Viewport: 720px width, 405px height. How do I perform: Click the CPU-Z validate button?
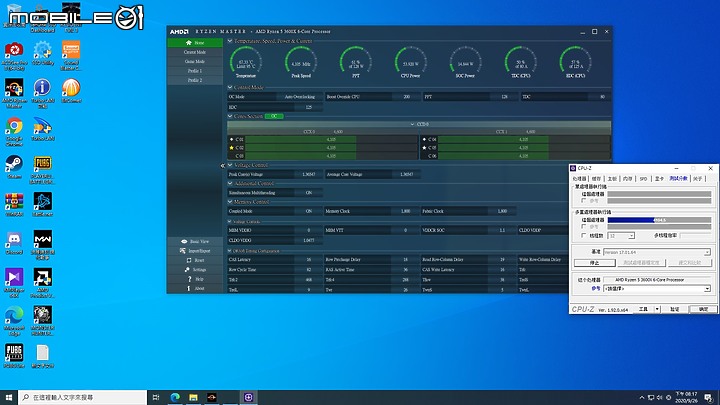click(675, 309)
